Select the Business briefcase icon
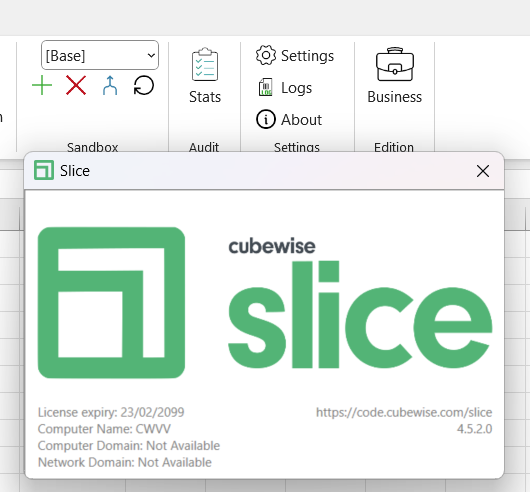530x492 pixels. pos(395,64)
